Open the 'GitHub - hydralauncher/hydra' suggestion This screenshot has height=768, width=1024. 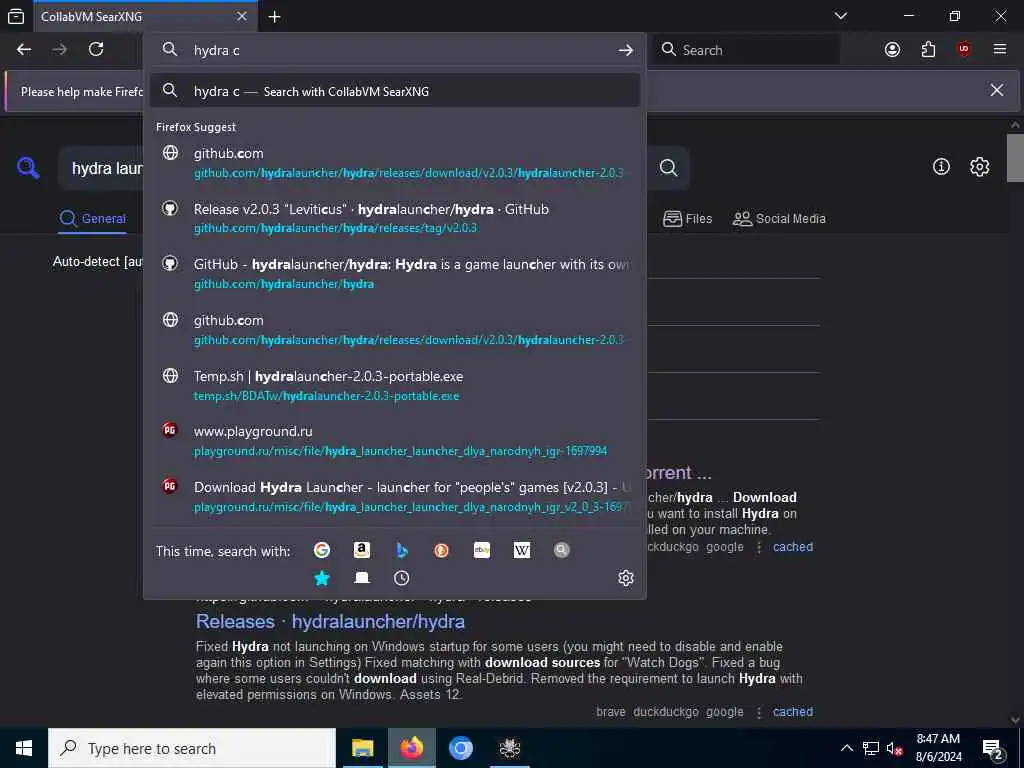[x=394, y=274]
